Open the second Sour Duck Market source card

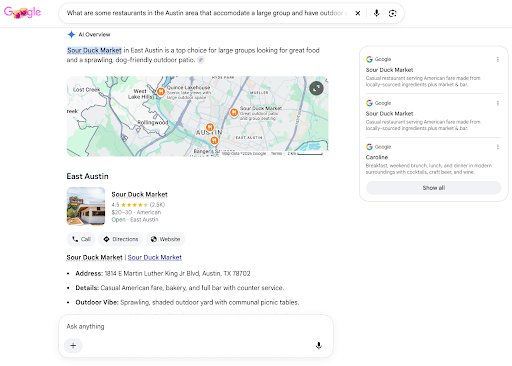(433, 115)
